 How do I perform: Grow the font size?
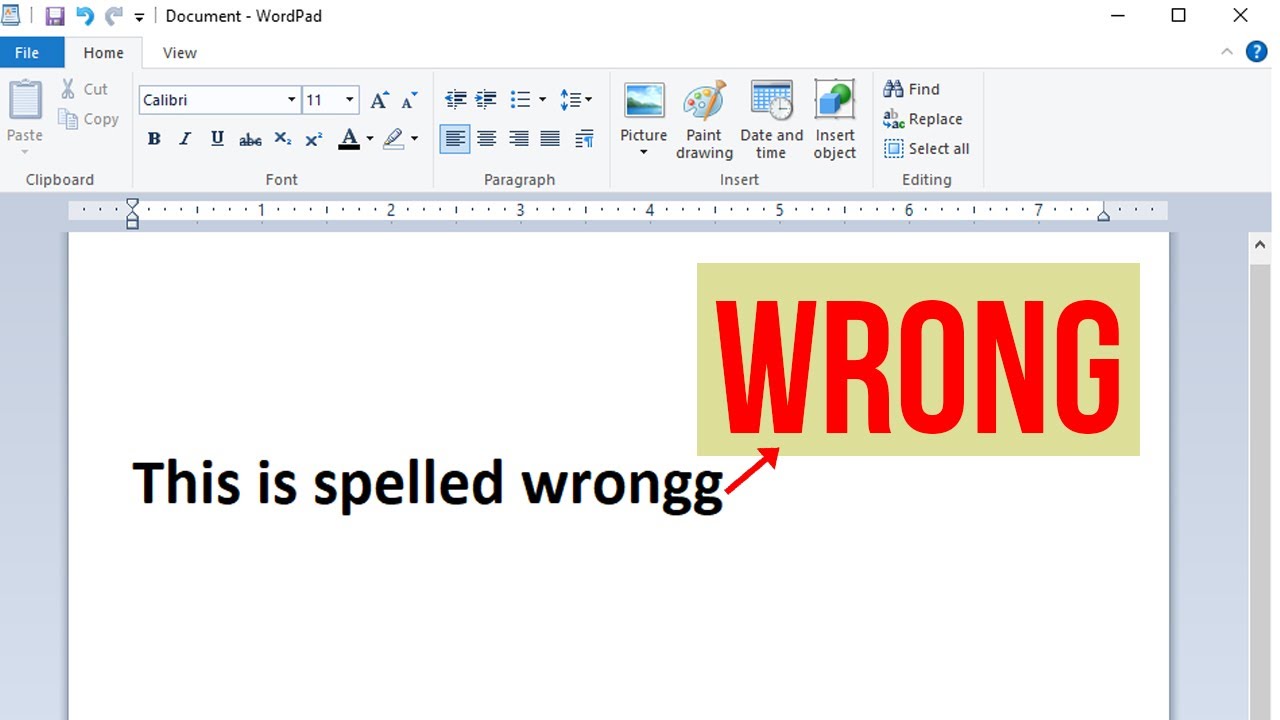(x=379, y=100)
